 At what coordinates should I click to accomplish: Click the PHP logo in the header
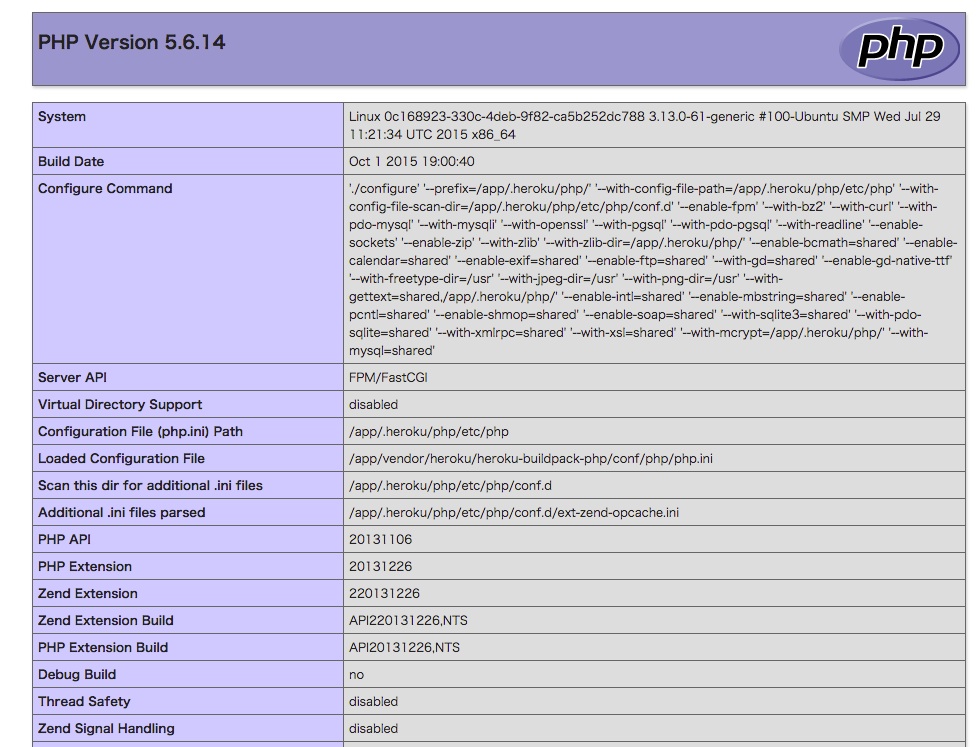click(898, 48)
